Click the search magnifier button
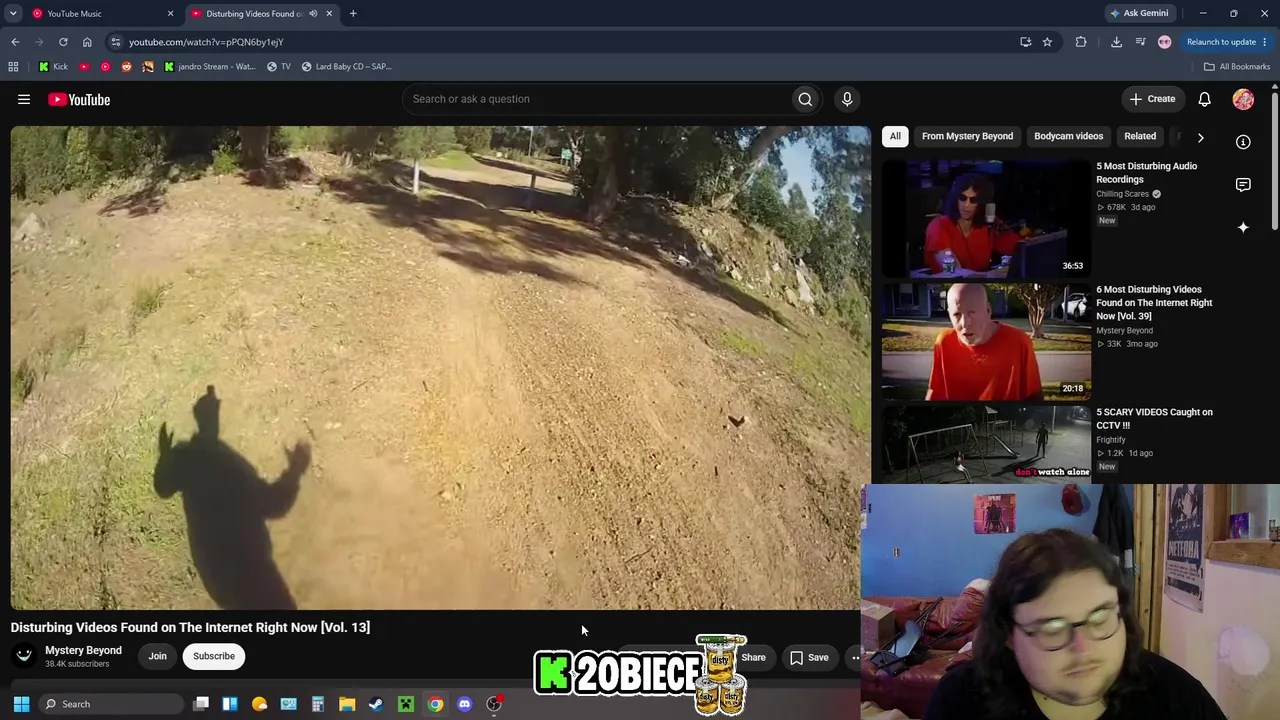The width and height of the screenshot is (1280, 720). click(x=805, y=99)
